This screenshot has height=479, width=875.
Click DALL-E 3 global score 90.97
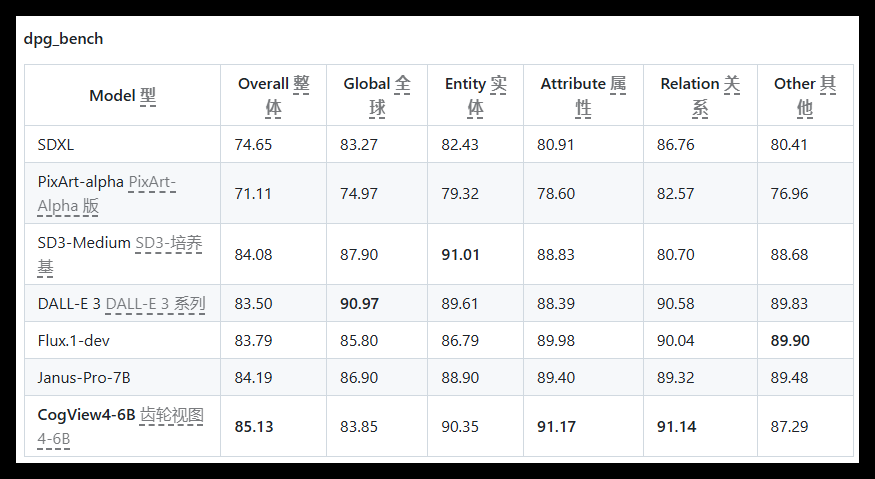pyautogui.click(x=359, y=304)
